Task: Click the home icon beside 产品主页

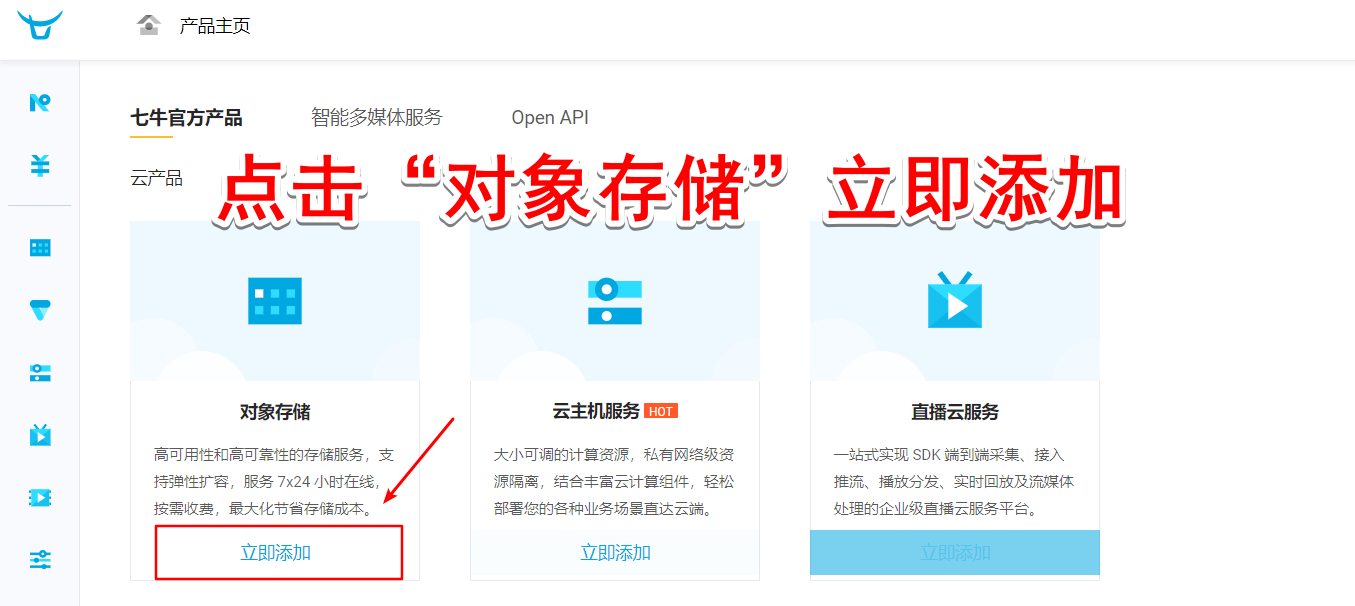Action: point(149,25)
